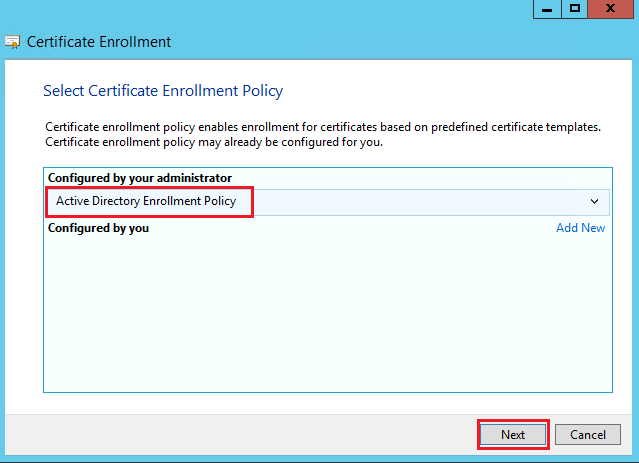Select Active Directory Enrollment Policy entry
639x463 pixels.
coord(146,201)
